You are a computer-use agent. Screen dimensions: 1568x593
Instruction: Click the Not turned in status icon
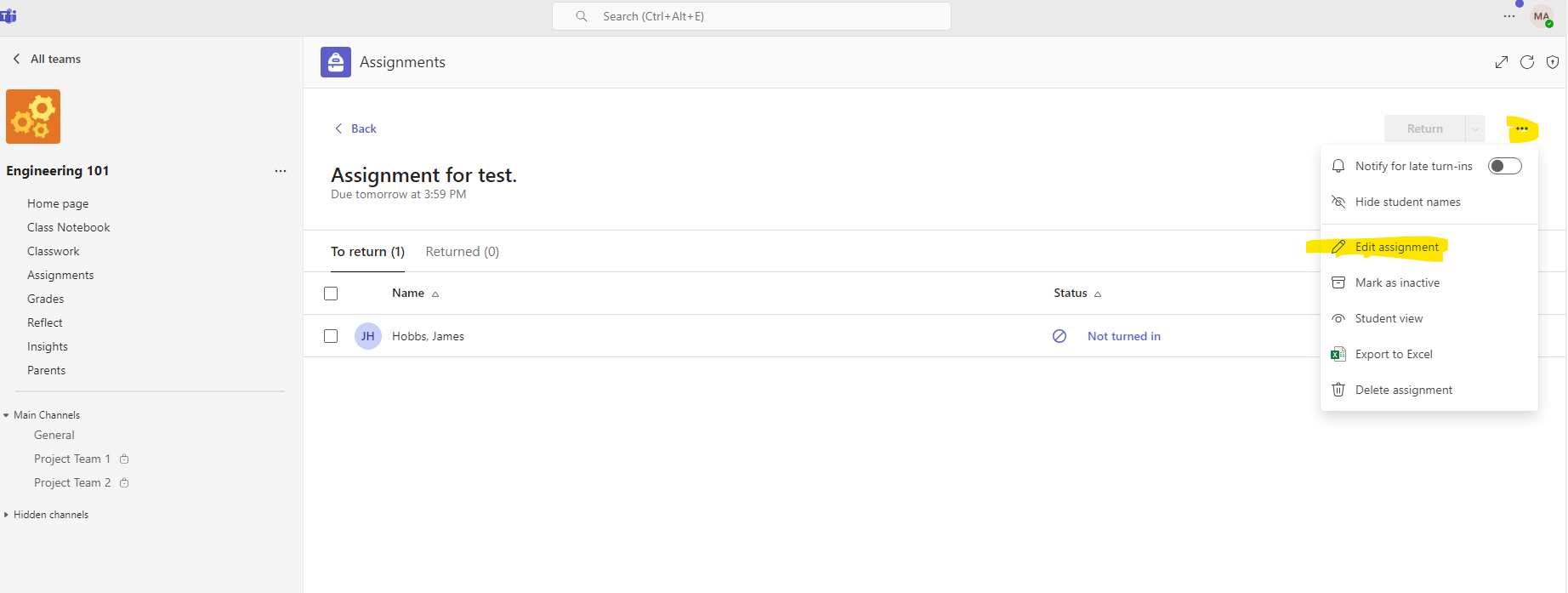click(1060, 336)
